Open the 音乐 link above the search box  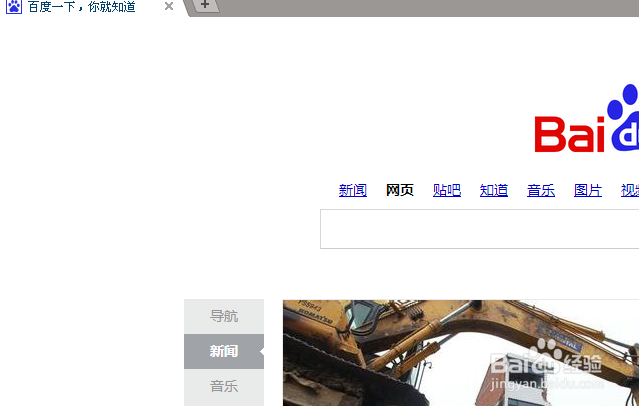pos(541,190)
